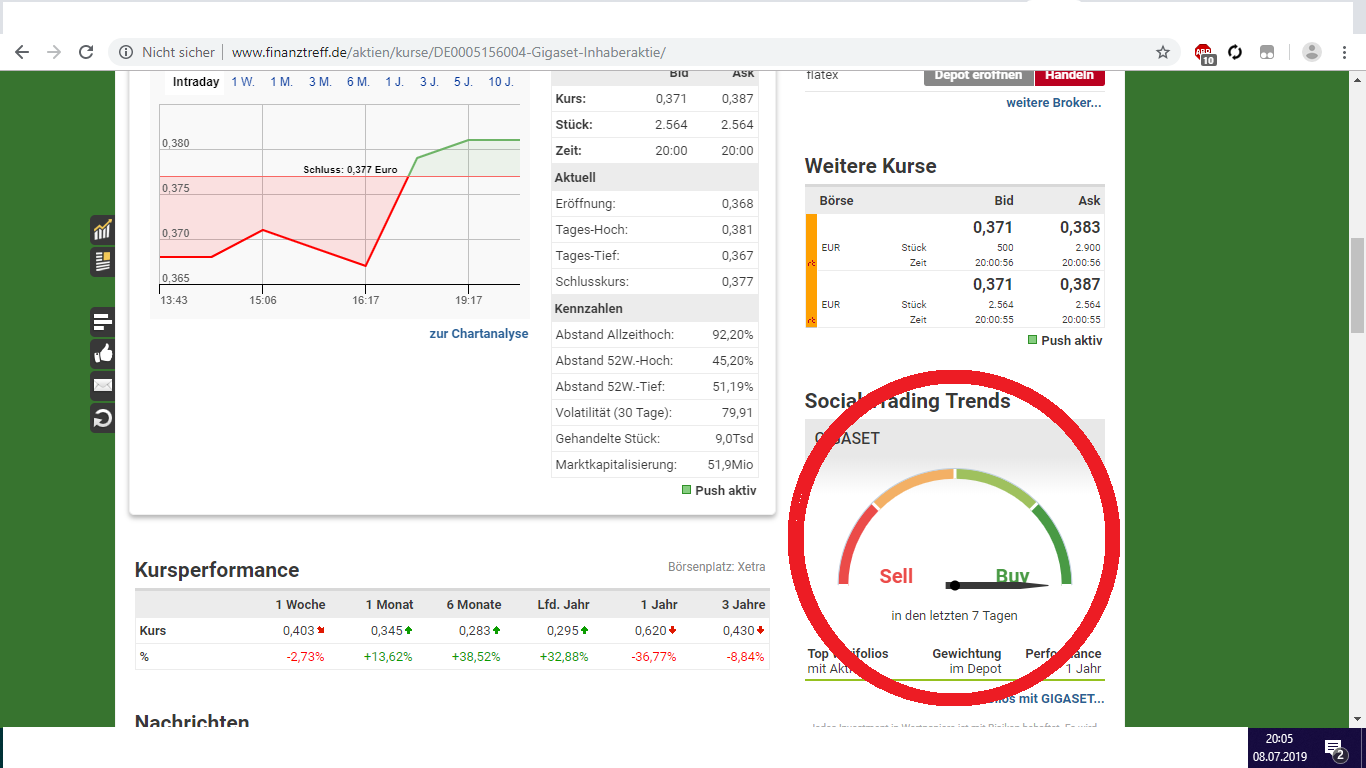This screenshot has height=768, width=1366.
Task: Switch chart to 6 M. range
Action: 358,82
